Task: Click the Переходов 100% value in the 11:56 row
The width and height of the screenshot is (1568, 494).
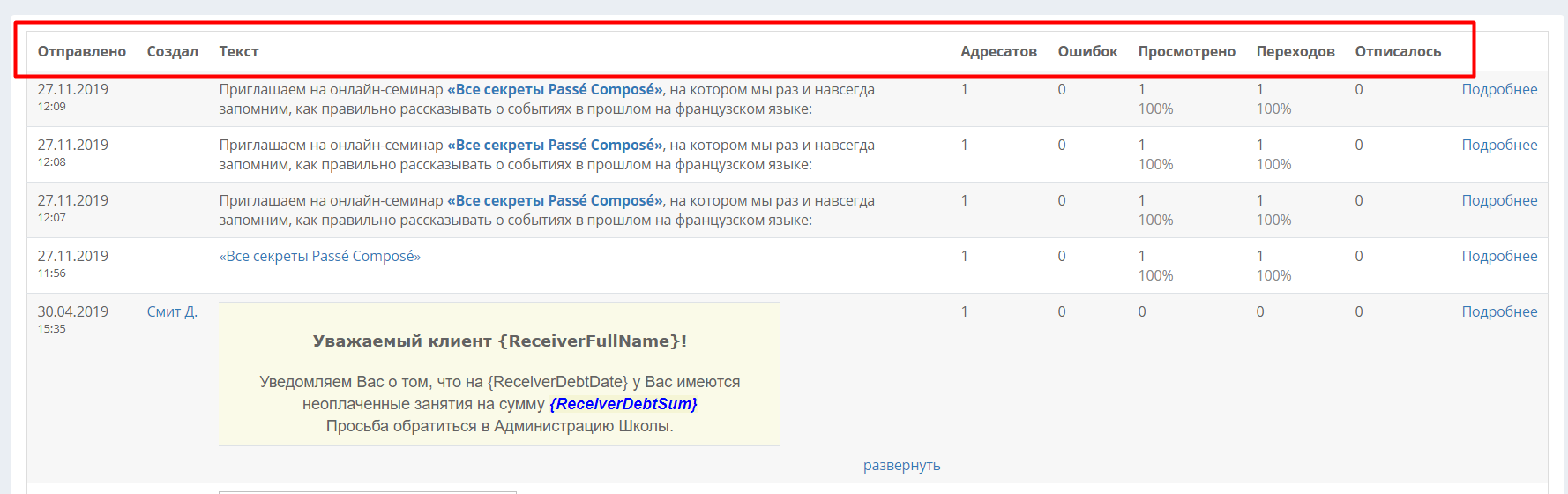Action: pos(1273,275)
